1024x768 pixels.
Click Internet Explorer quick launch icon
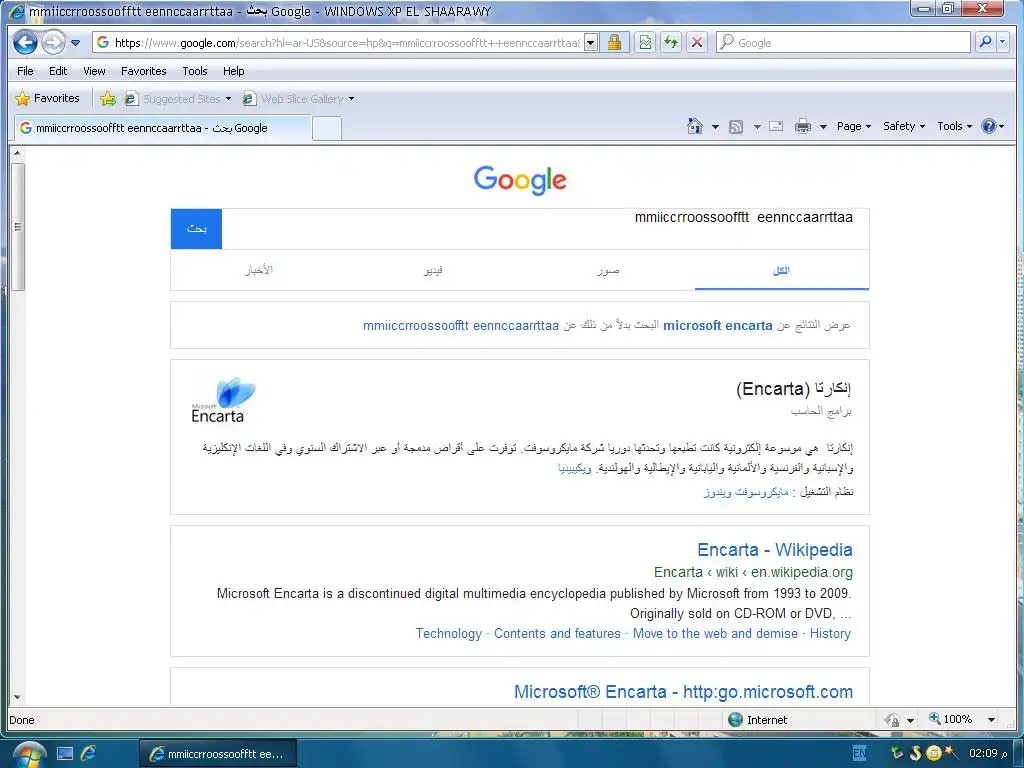pyautogui.click(x=88, y=754)
